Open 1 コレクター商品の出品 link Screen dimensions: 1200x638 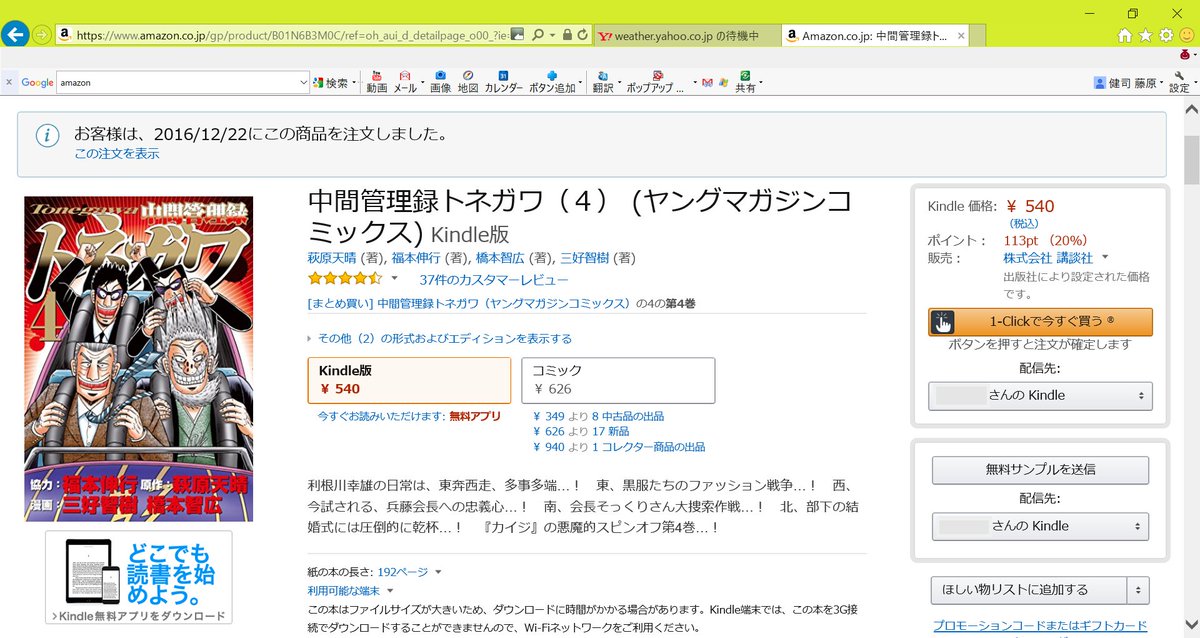pyautogui.click(x=648, y=447)
